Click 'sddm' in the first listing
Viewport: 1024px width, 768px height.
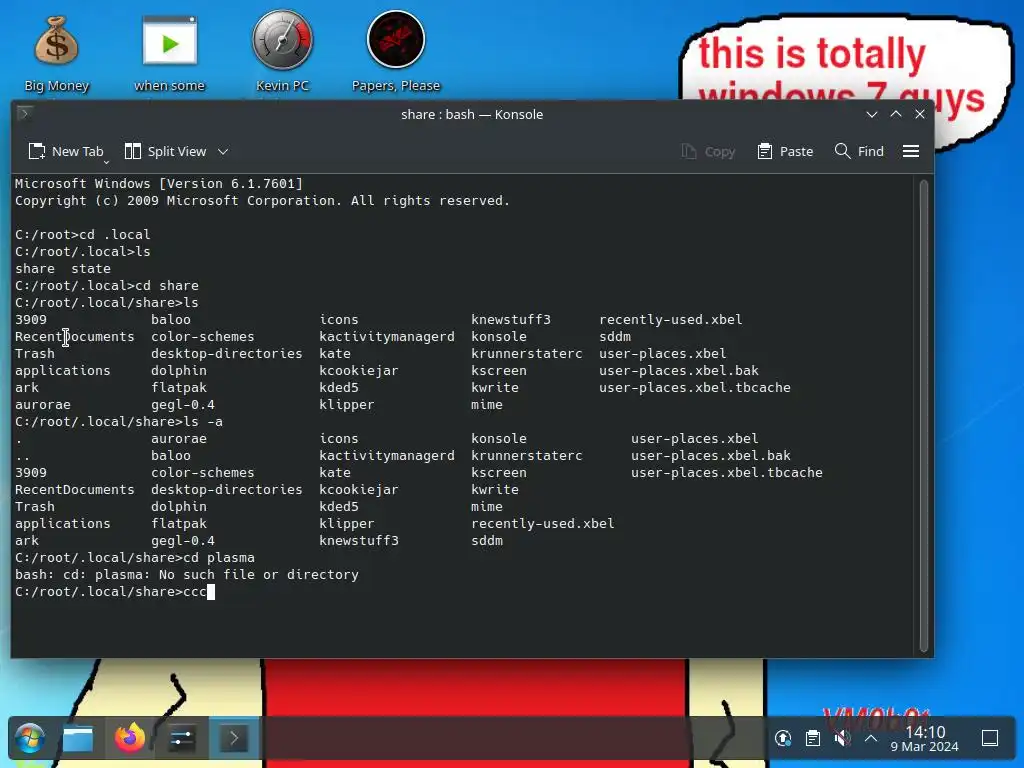point(615,337)
